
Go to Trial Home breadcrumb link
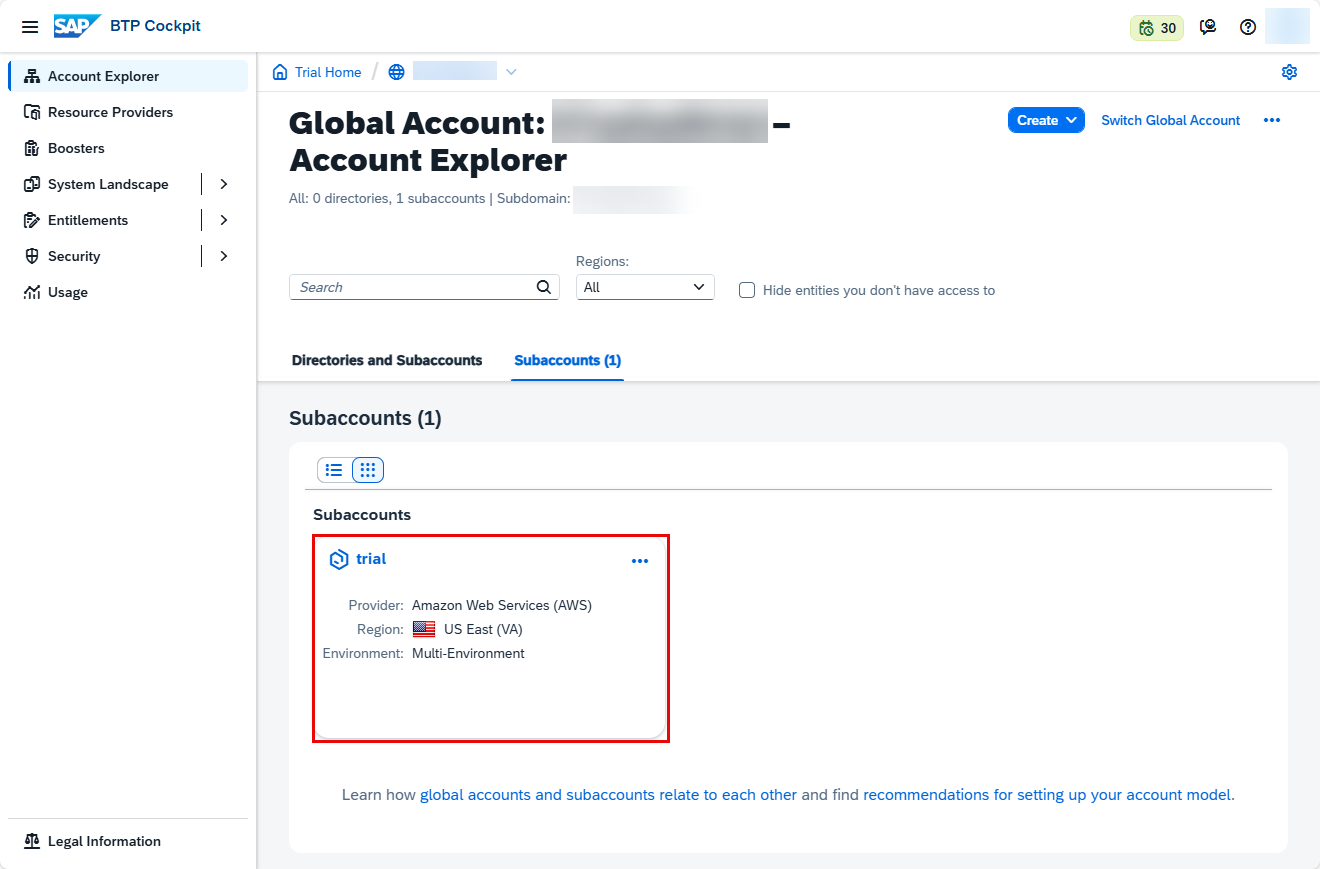(x=328, y=72)
